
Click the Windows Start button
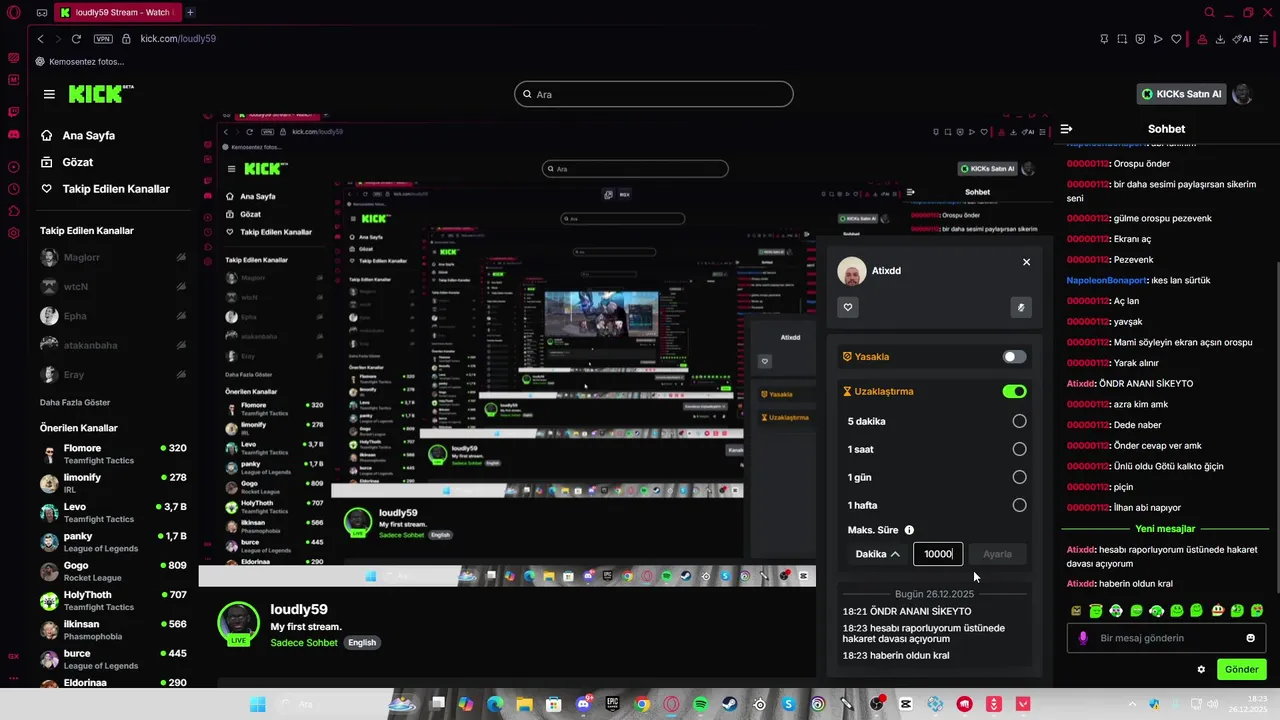[x=257, y=704]
